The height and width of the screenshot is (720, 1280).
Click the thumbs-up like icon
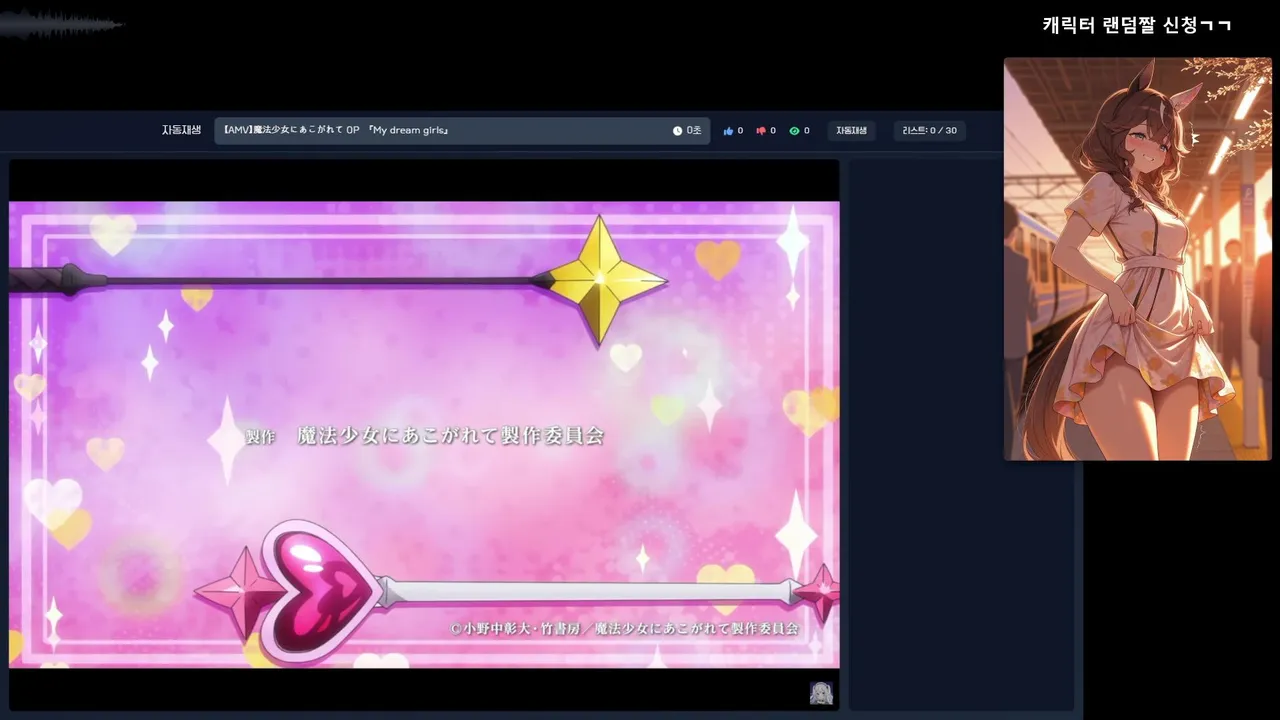[728, 131]
